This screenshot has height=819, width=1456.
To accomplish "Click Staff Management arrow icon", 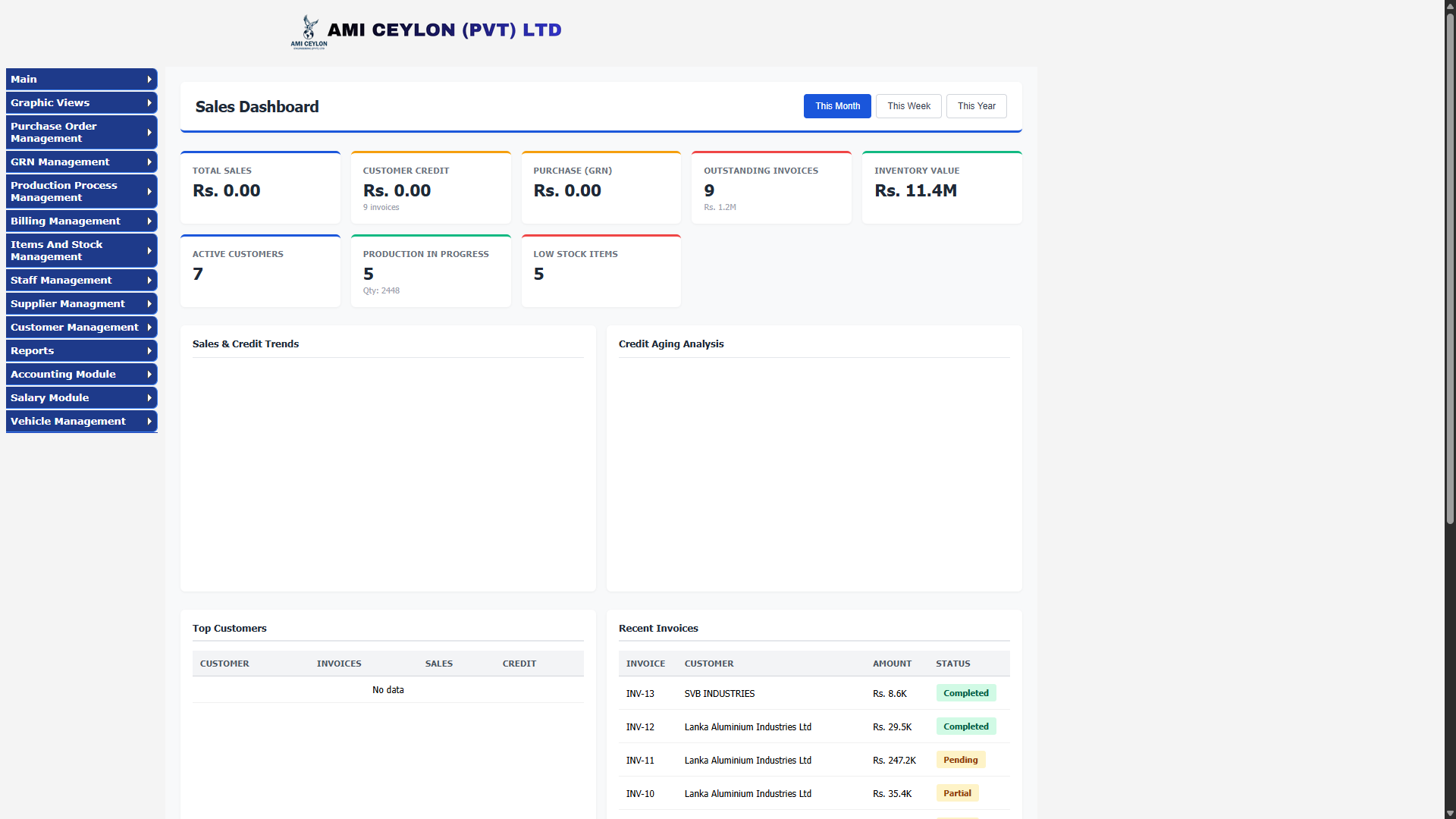I will tap(149, 281).
